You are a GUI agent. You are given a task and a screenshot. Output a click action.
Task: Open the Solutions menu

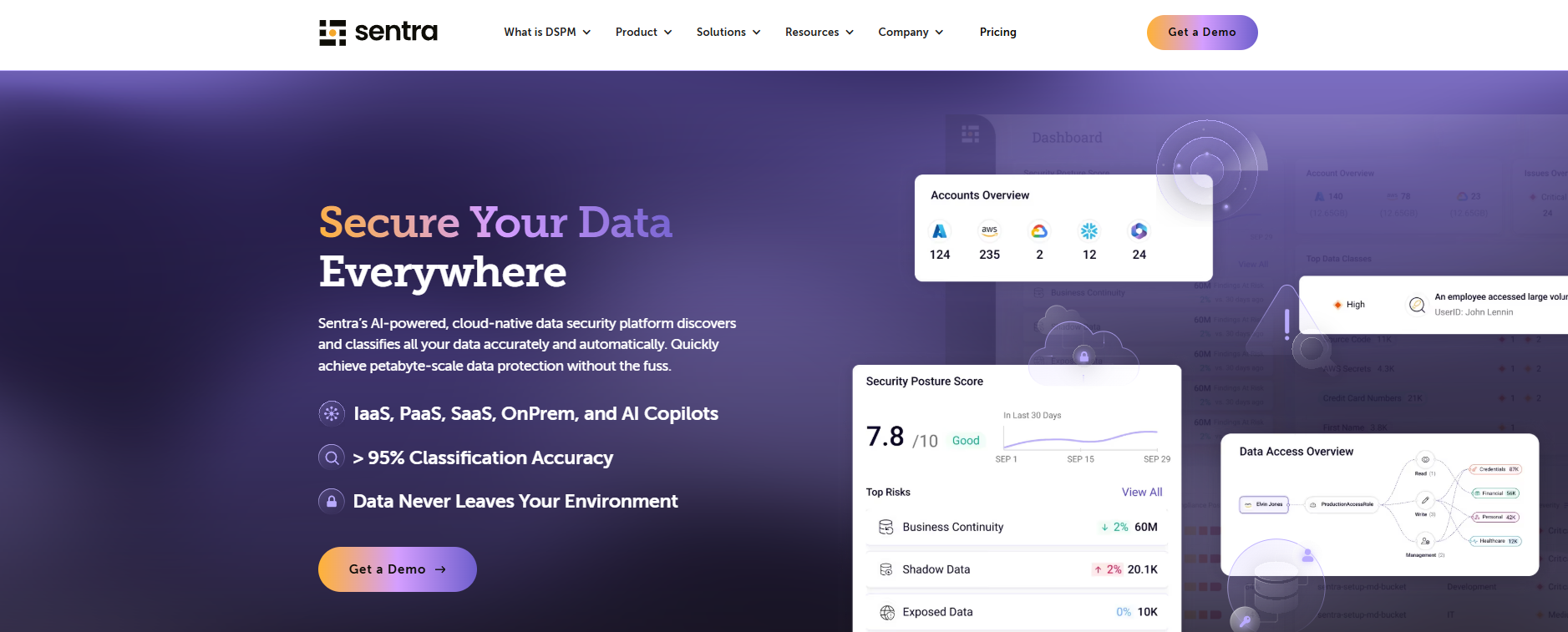coord(728,33)
